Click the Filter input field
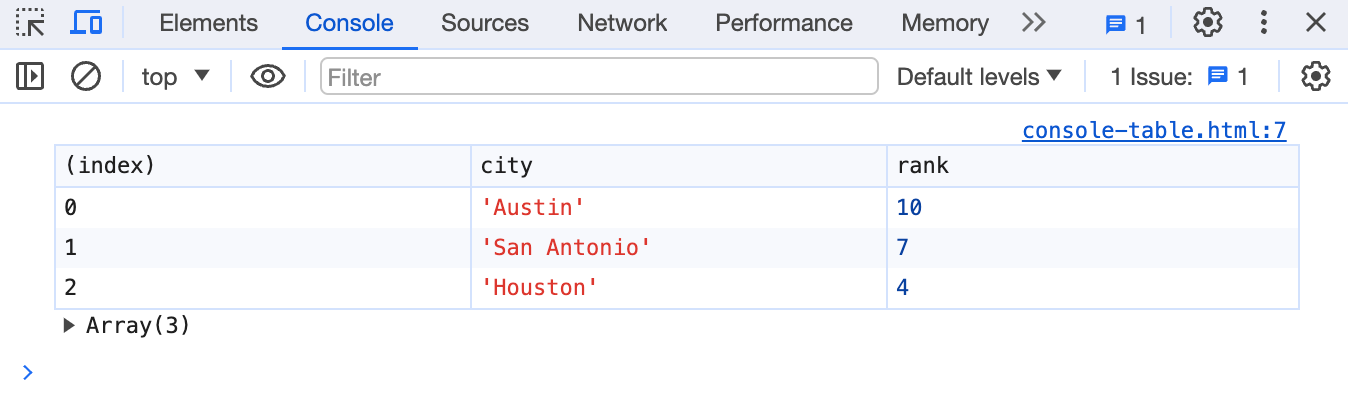Screen dimensions: 1348x415 point(598,76)
